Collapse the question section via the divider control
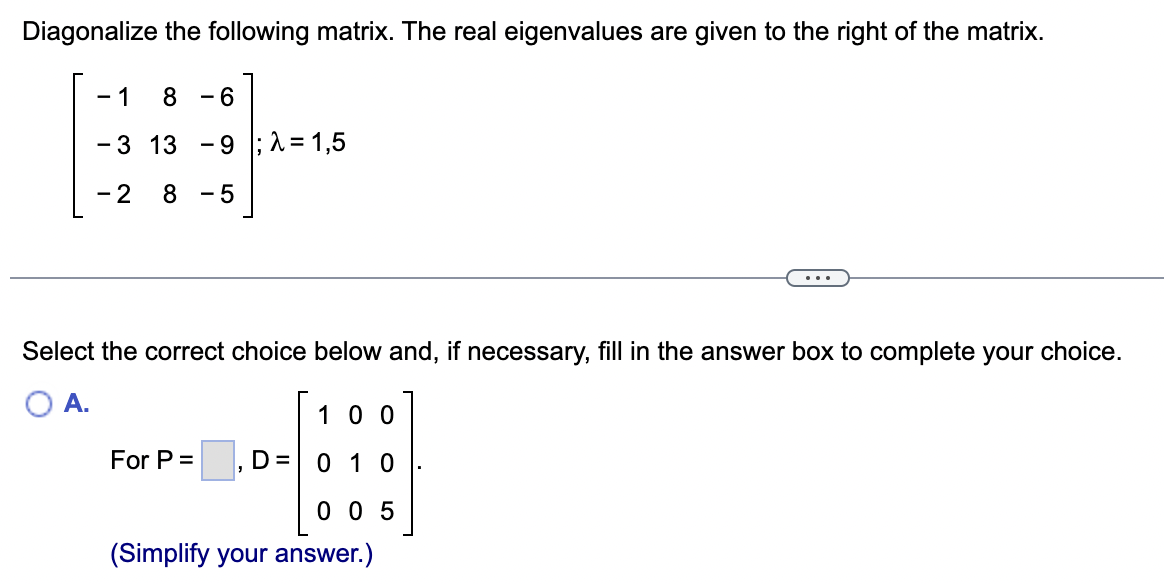This screenshot has height=584, width=1164. 818,278
